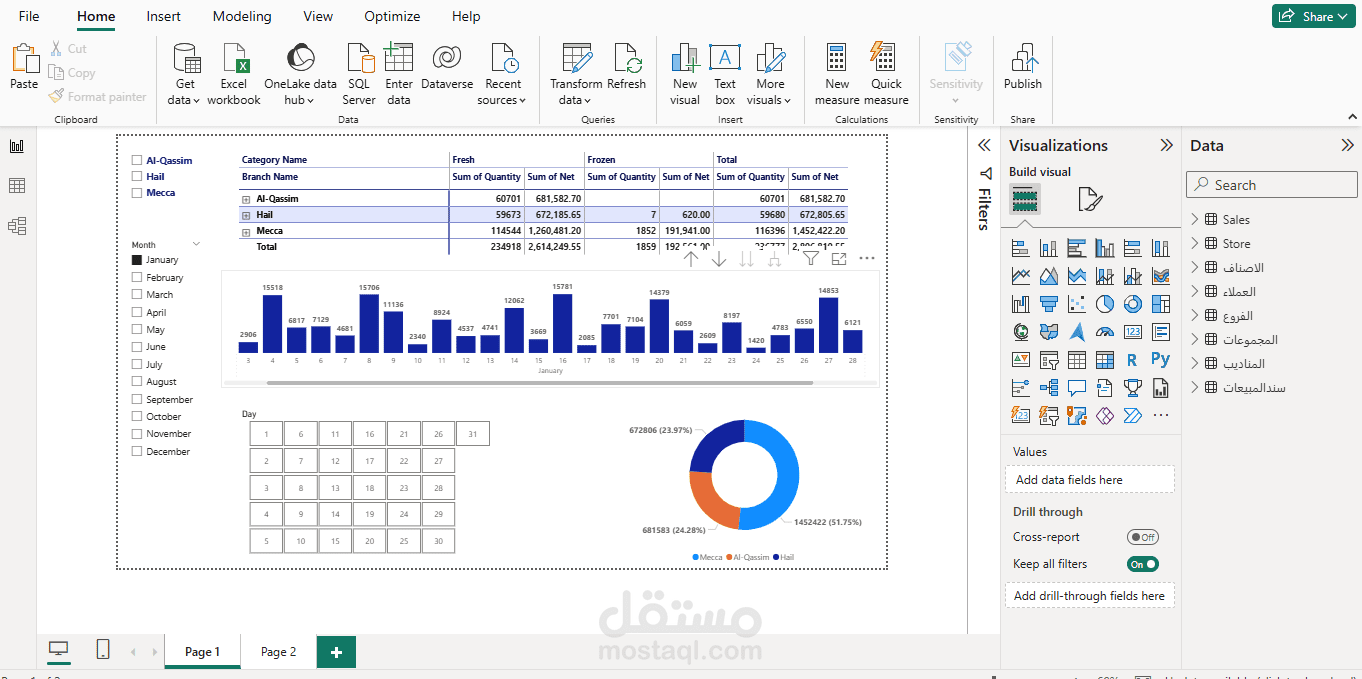Add a Treemap visual
Image resolution: width=1362 pixels, height=679 pixels.
[x=1161, y=304]
